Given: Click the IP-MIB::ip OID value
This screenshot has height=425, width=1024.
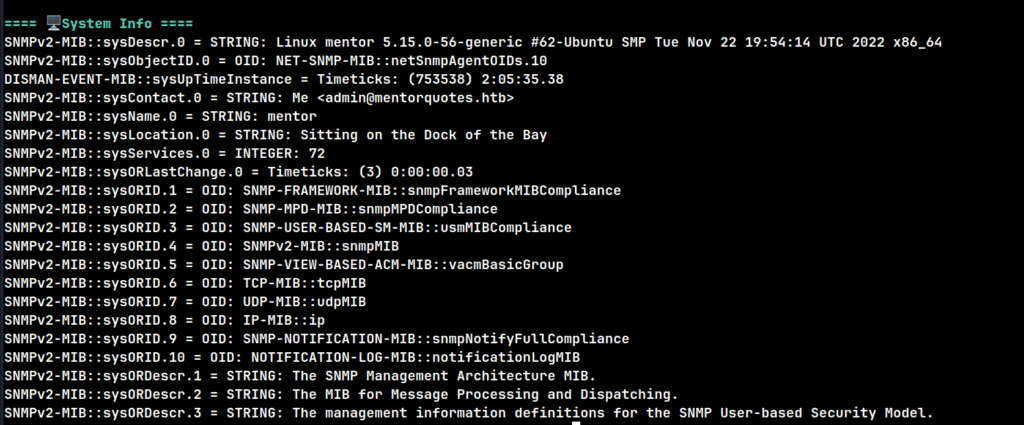Looking at the screenshot, I should [x=284, y=321].
